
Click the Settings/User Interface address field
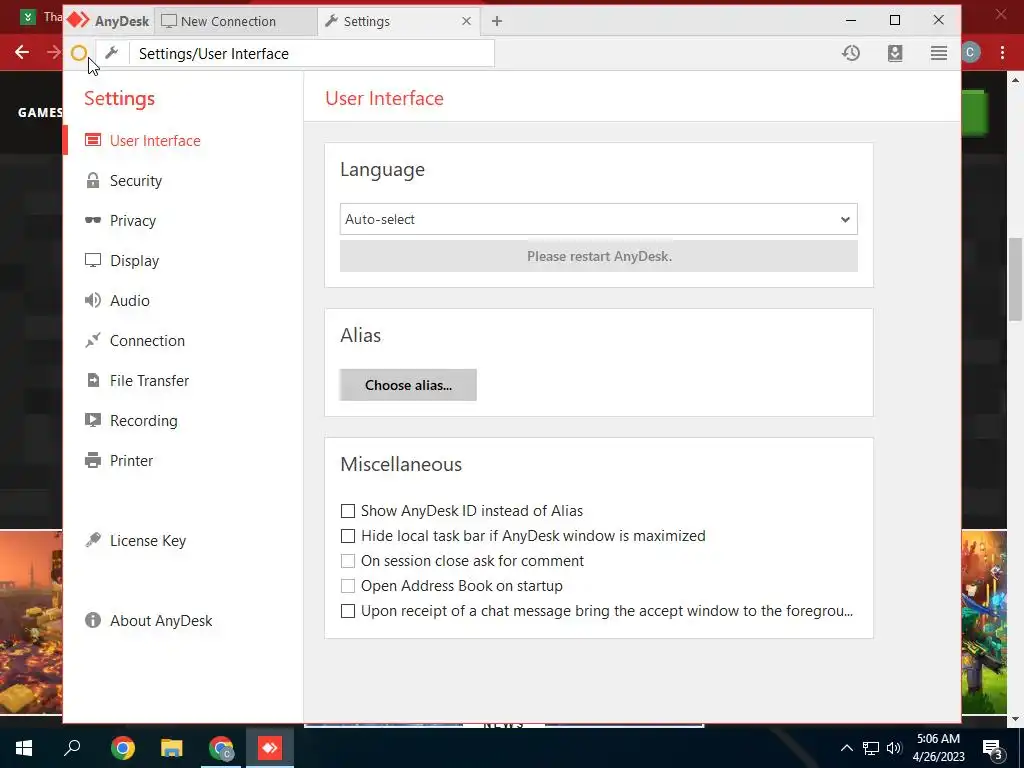(312, 53)
